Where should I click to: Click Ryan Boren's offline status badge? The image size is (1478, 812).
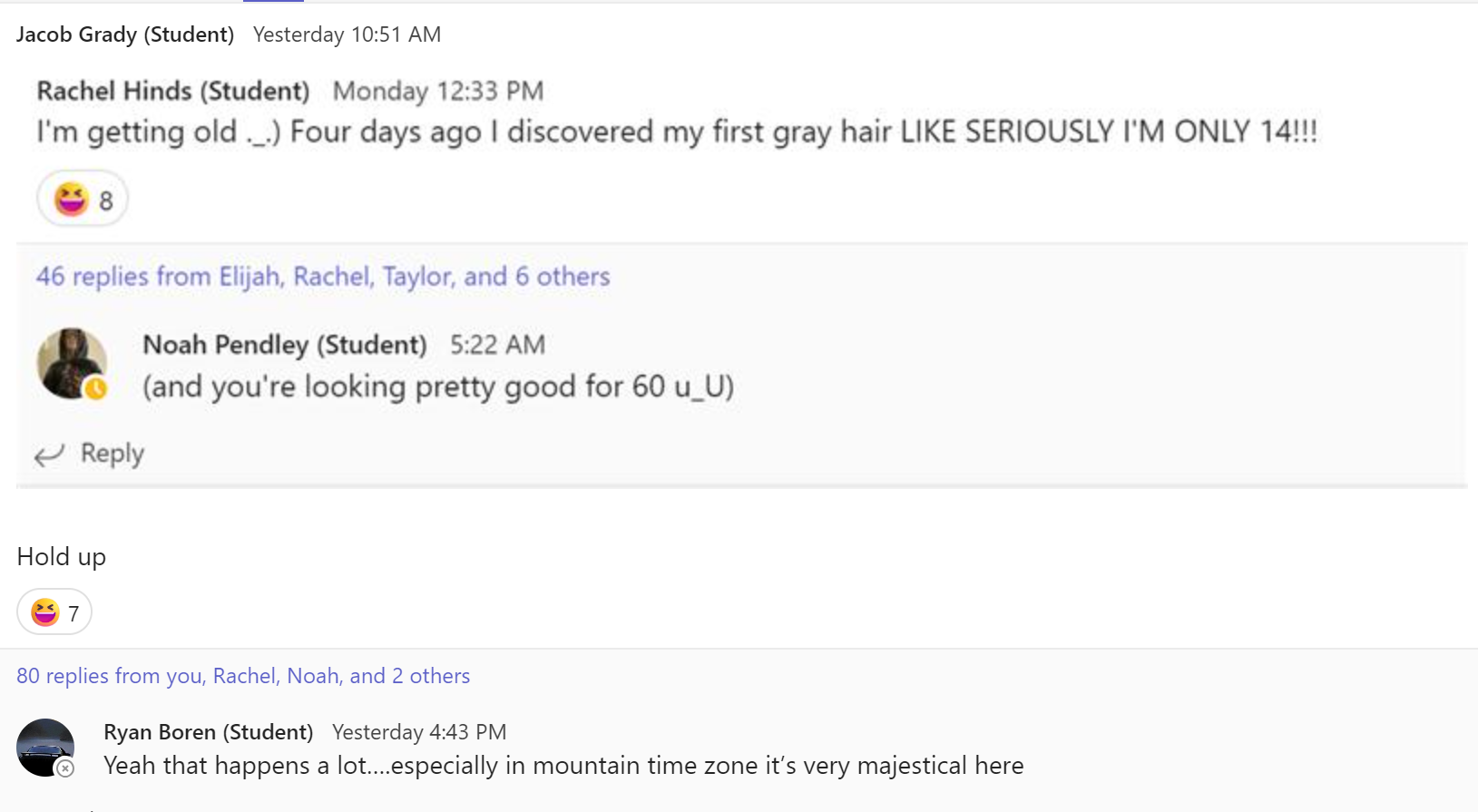click(x=65, y=768)
